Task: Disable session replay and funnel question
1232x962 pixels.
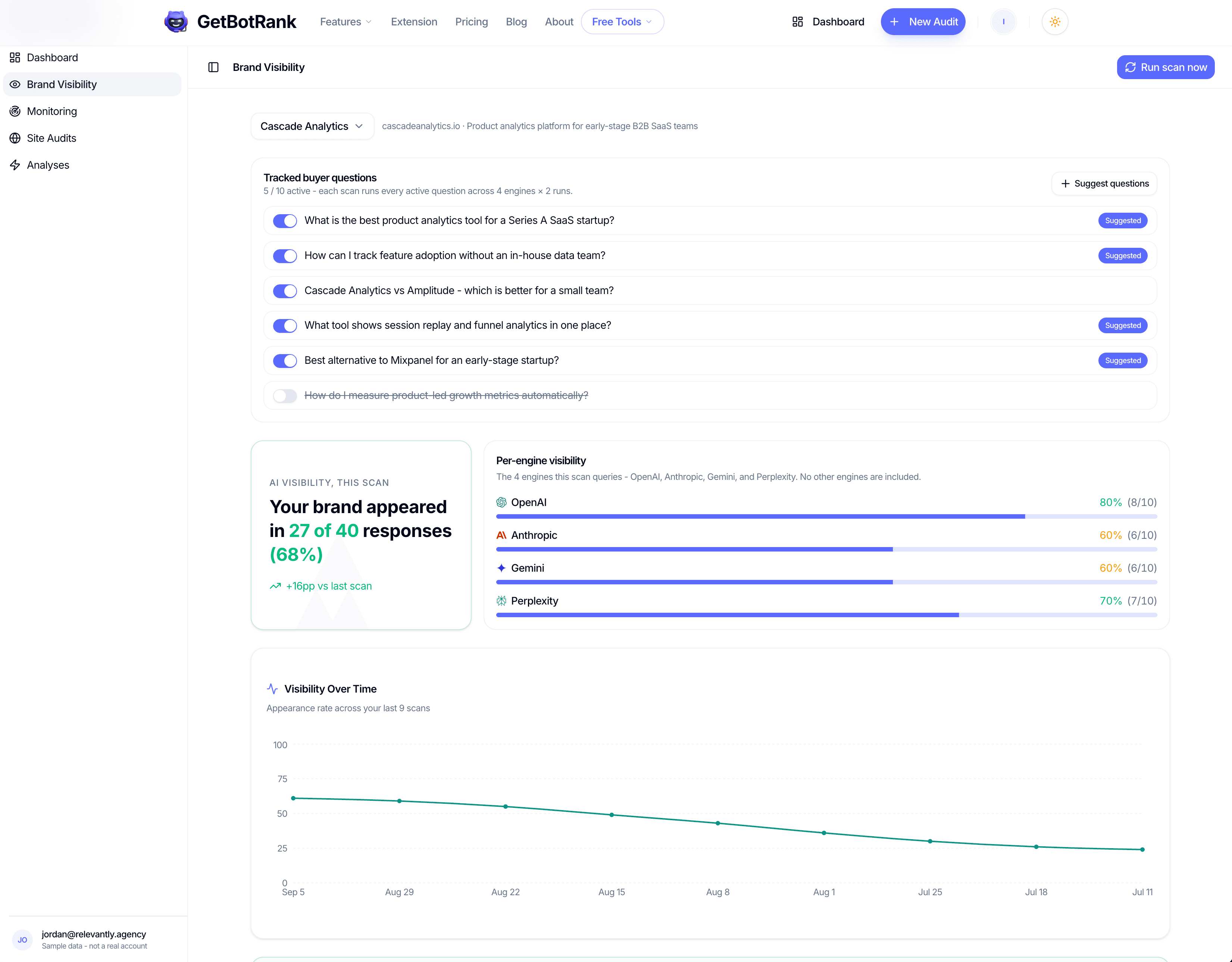Action: point(285,325)
